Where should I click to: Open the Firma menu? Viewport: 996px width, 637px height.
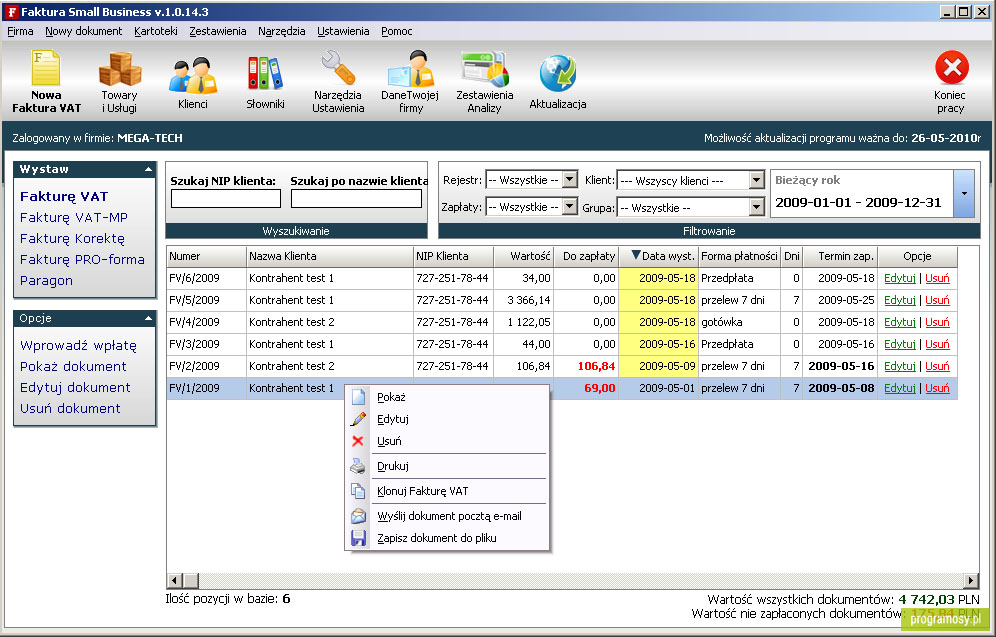20,31
